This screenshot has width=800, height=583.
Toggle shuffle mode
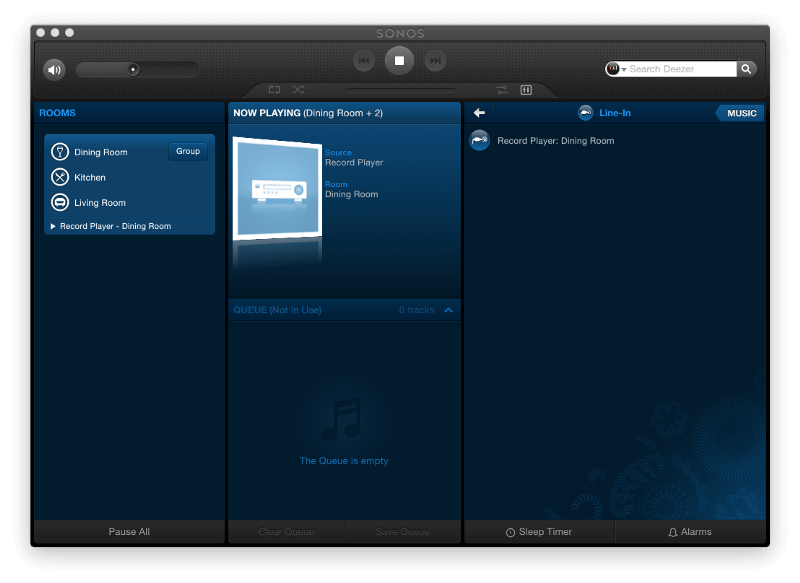pyautogui.click(x=298, y=90)
